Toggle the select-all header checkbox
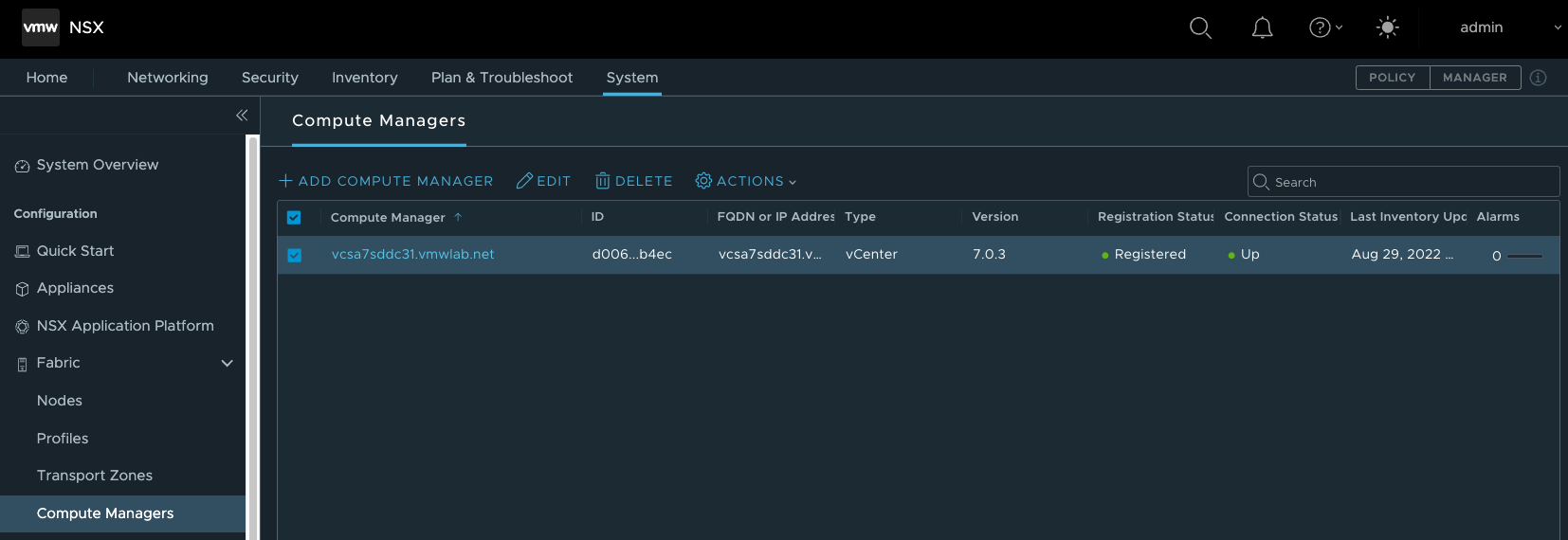The height and width of the screenshot is (540, 1568). pyautogui.click(x=294, y=218)
